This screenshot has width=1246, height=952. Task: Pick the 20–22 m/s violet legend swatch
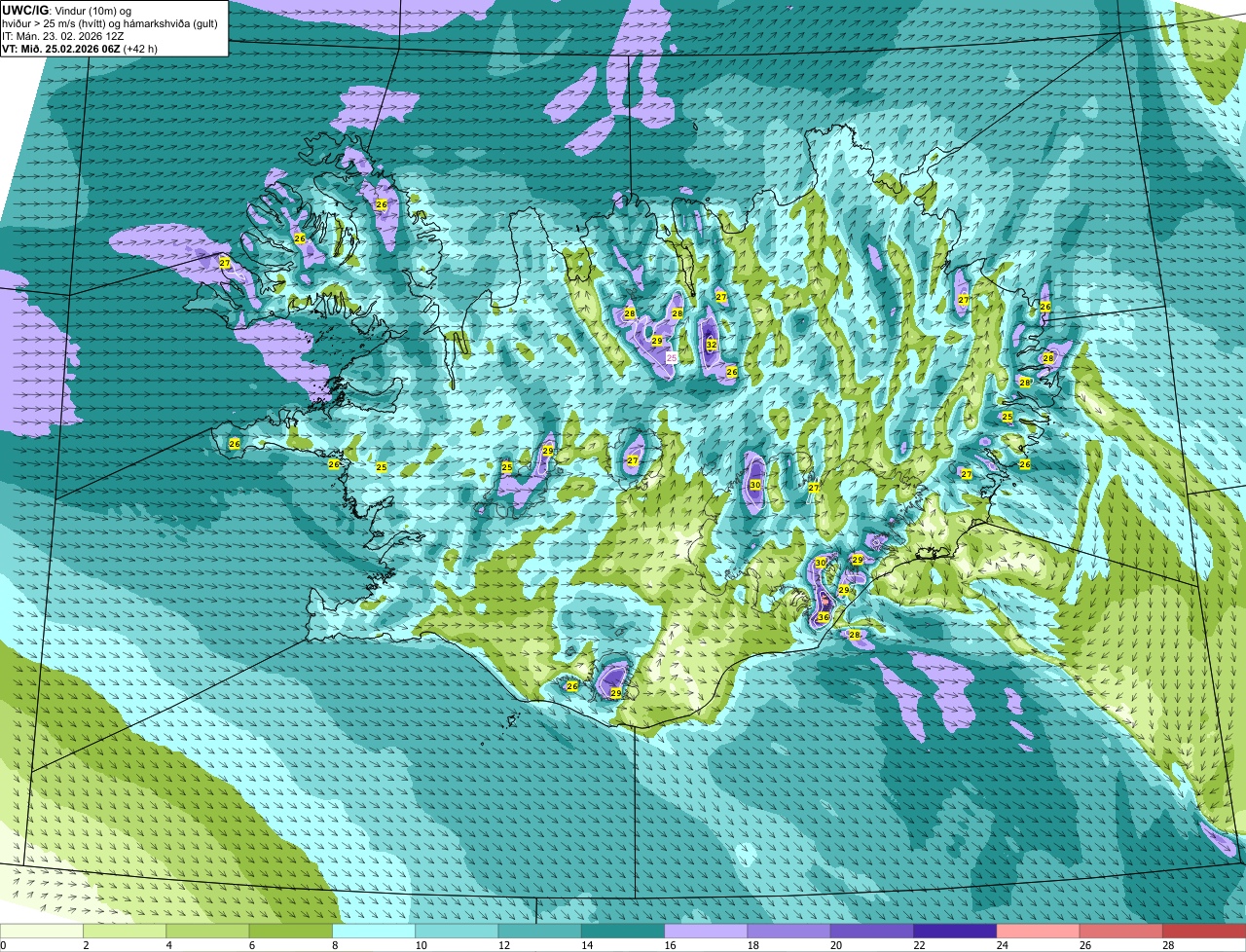872,931
